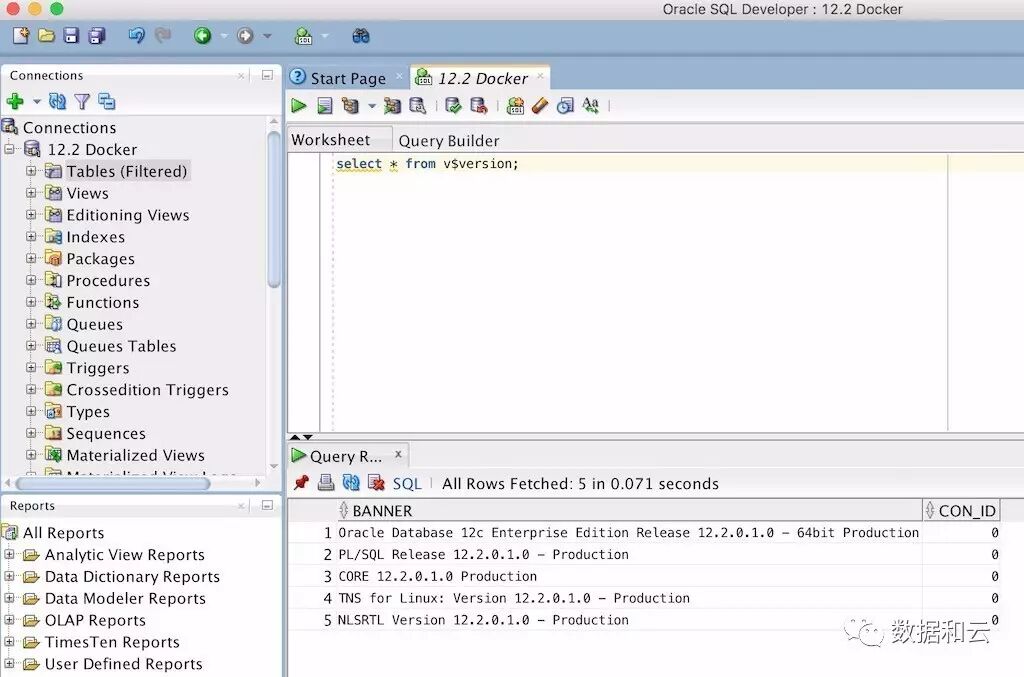Click the SQL History clock icon
Screen dimensions: 1024x677
click(x=565, y=105)
